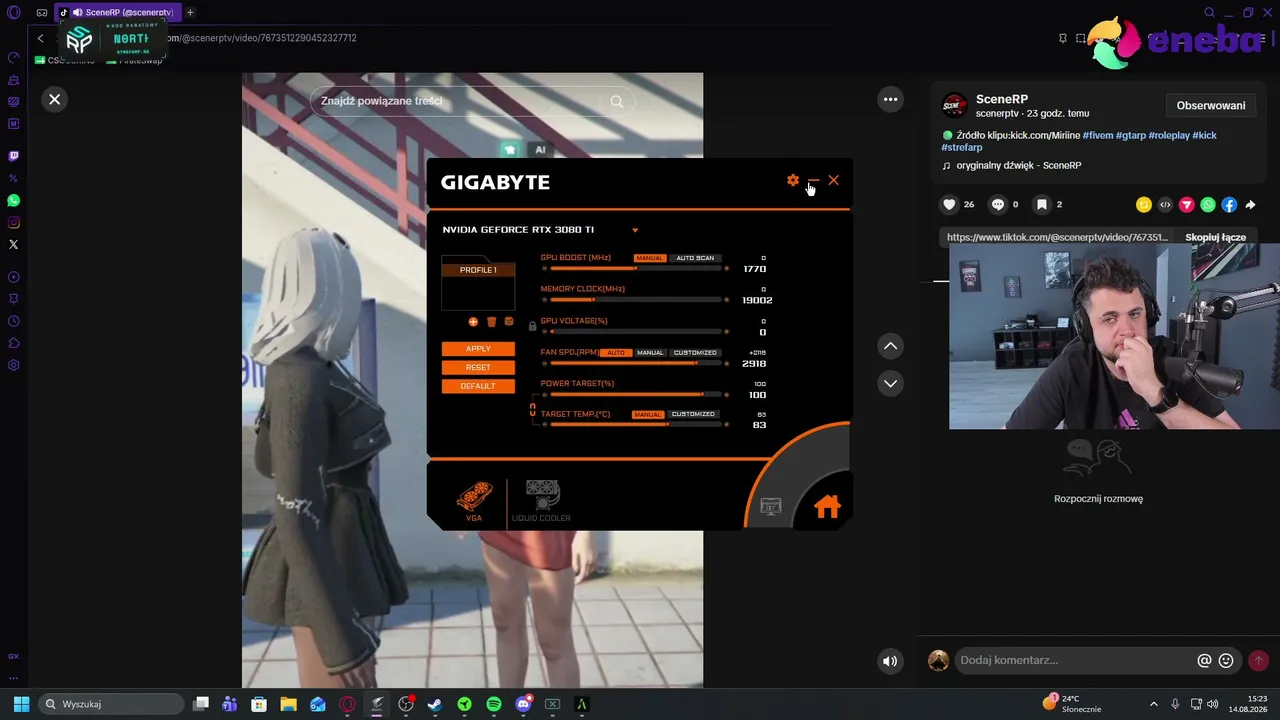Open the #roleplay hashtag
The width and height of the screenshot is (1280, 720).
point(1169,135)
